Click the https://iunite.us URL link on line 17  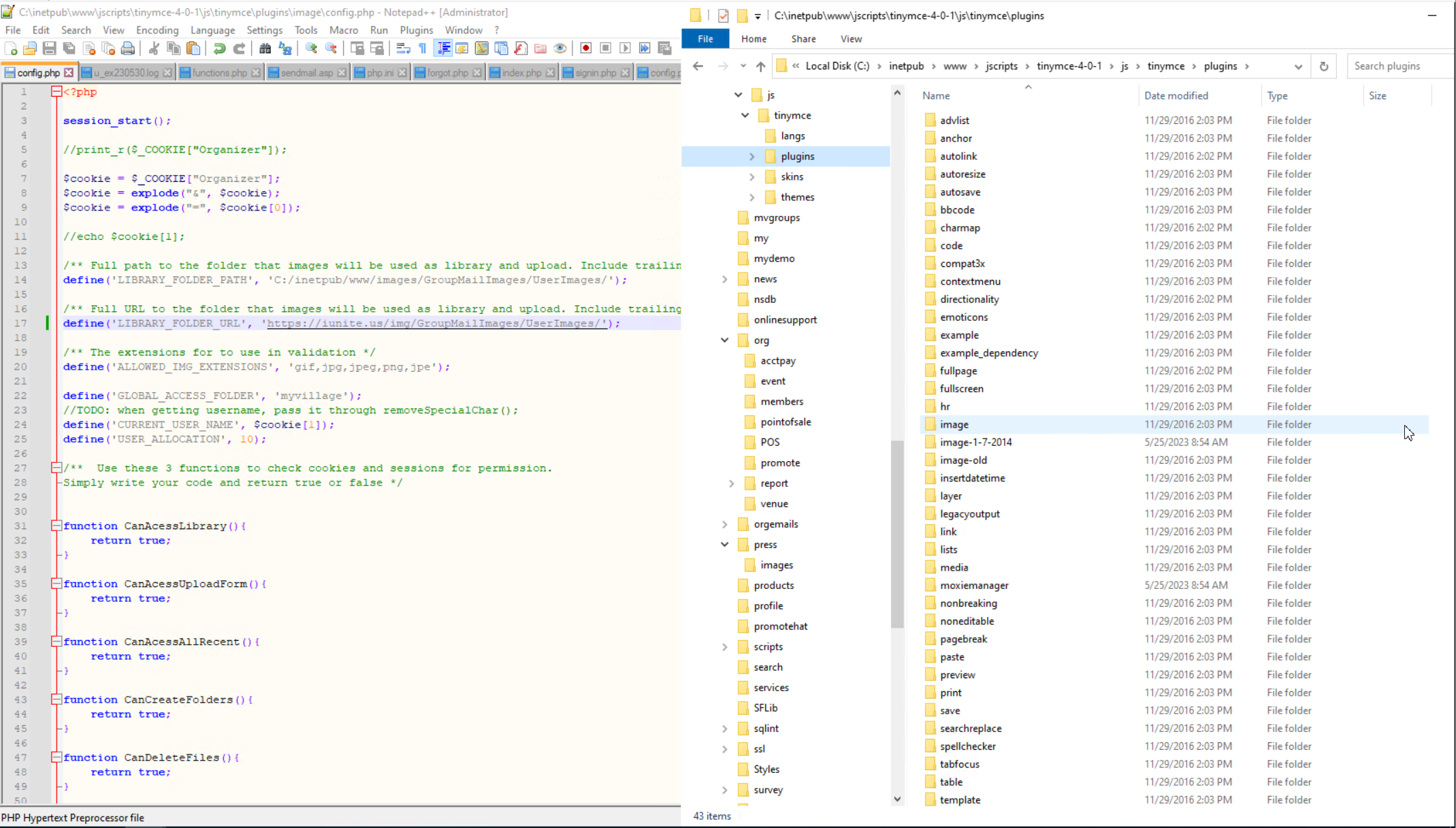(x=436, y=323)
